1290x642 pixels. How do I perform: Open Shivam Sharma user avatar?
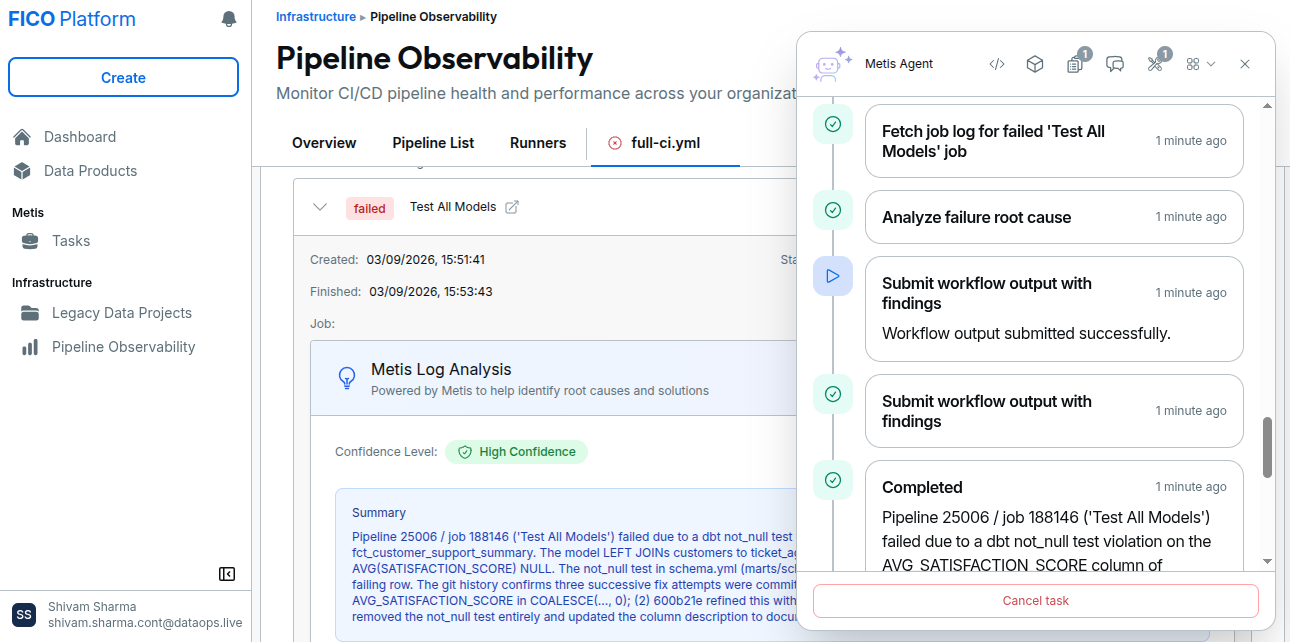tap(23, 614)
